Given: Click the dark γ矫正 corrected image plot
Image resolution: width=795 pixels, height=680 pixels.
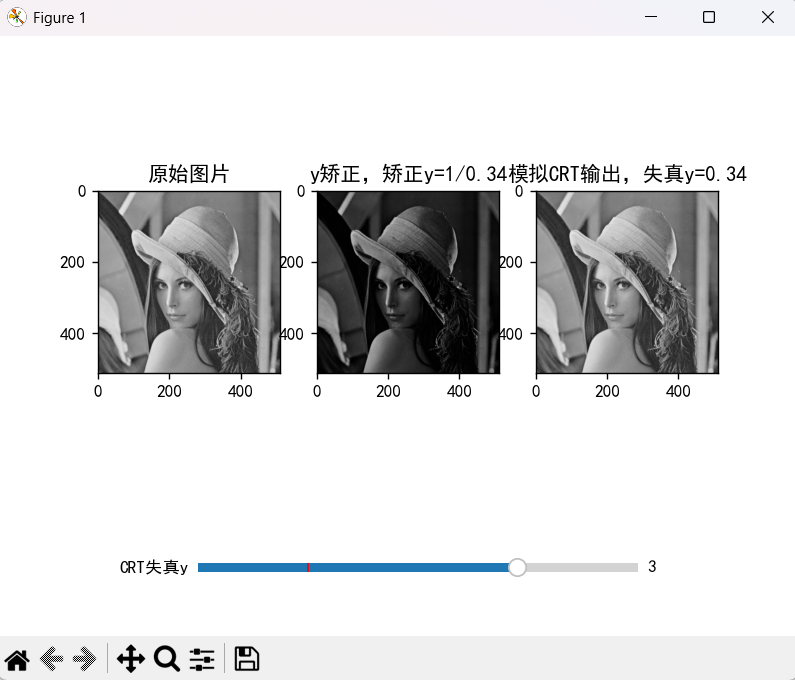Looking at the screenshot, I should (x=408, y=282).
